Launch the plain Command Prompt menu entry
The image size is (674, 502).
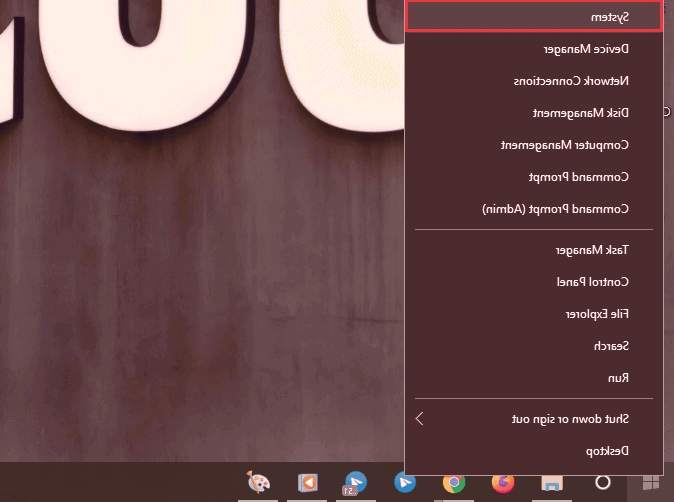point(534,177)
